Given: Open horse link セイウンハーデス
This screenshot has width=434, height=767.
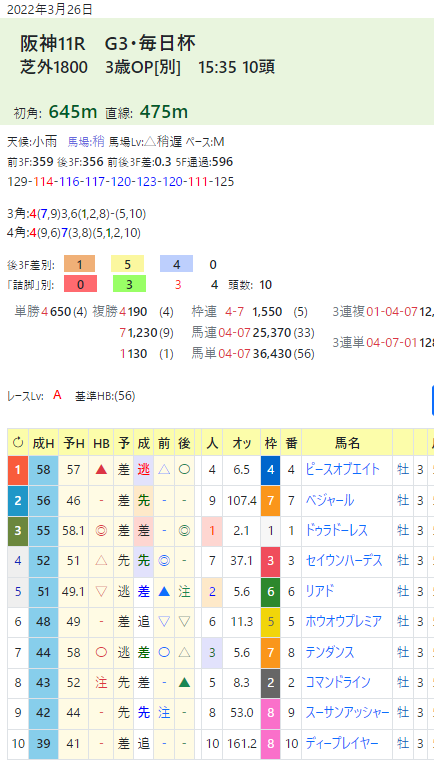Looking at the screenshot, I should [x=343, y=561].
